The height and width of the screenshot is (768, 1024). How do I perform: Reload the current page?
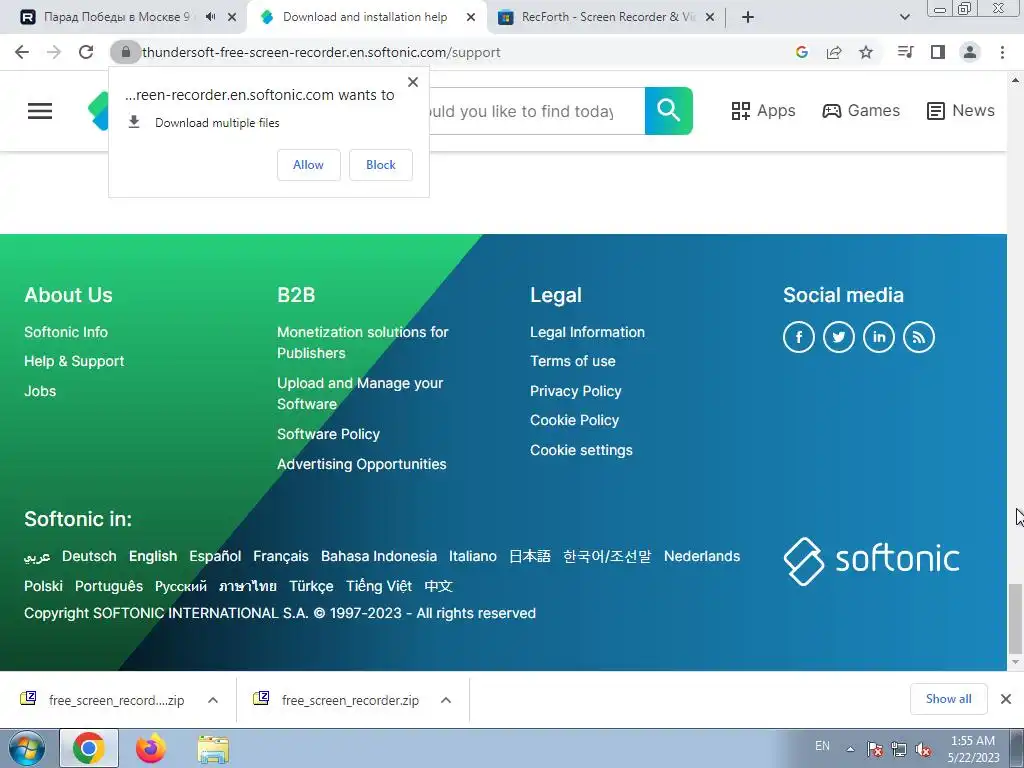pyautogui.click(x=86, y=52)
